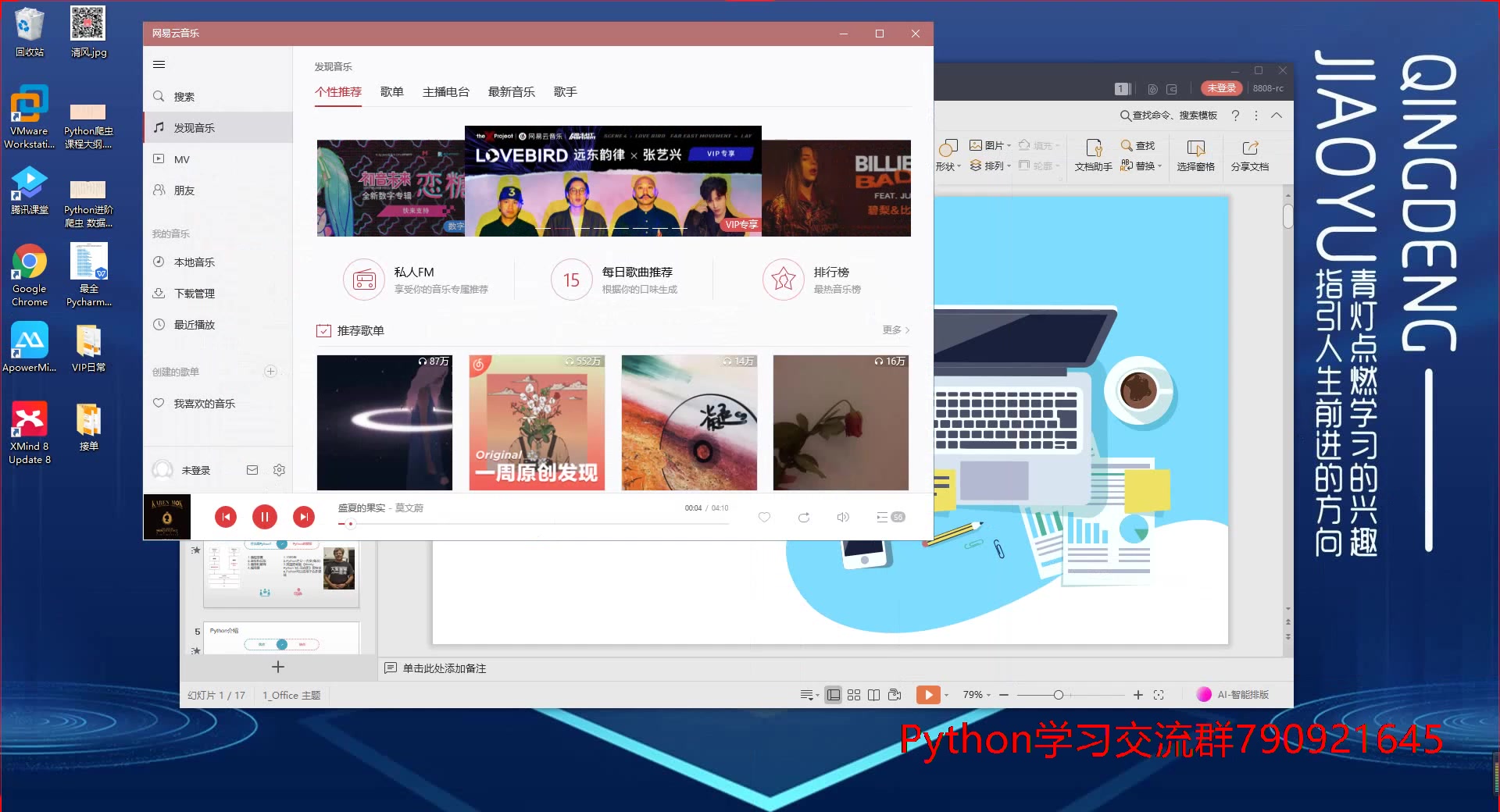Image resolution: width=1500 pixels, height=812 pixels.
Task: Click the song progress bar
Action: (533, 524)
